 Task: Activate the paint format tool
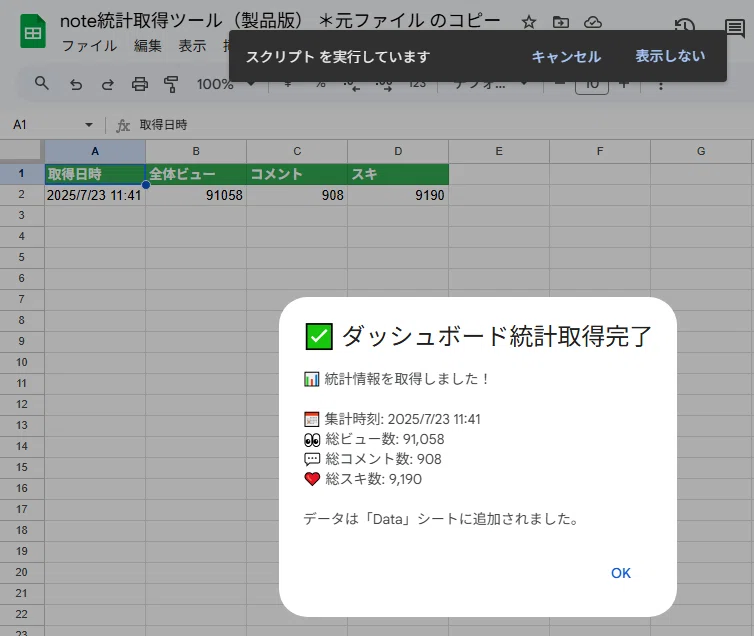171,85
